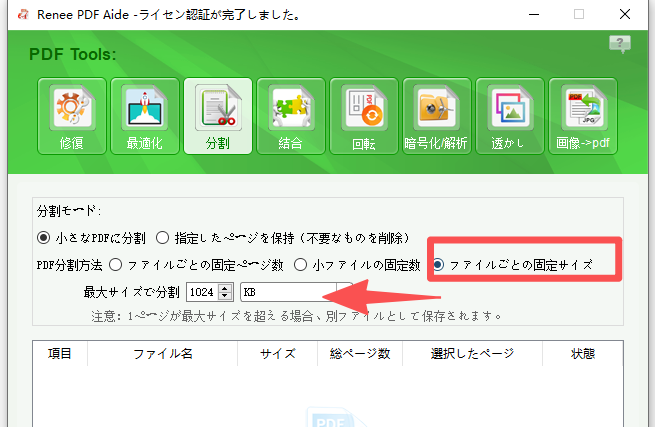Open the 暗号化/解析 encryption tool

pyautogui.click(x=437, y=116)
